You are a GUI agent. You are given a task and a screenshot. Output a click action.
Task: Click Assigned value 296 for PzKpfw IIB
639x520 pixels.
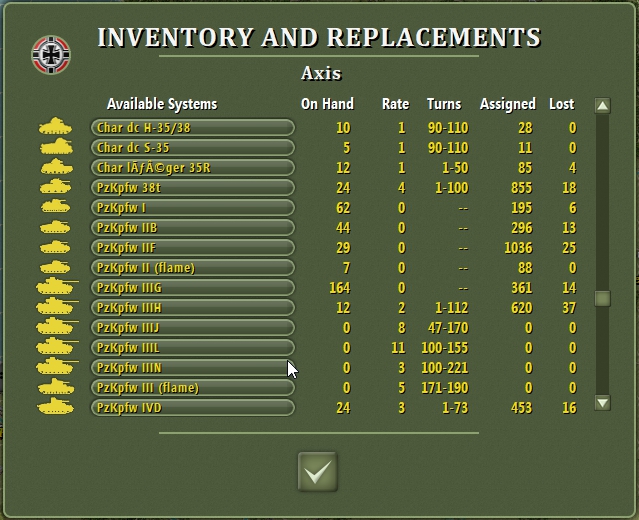(522, 228)
